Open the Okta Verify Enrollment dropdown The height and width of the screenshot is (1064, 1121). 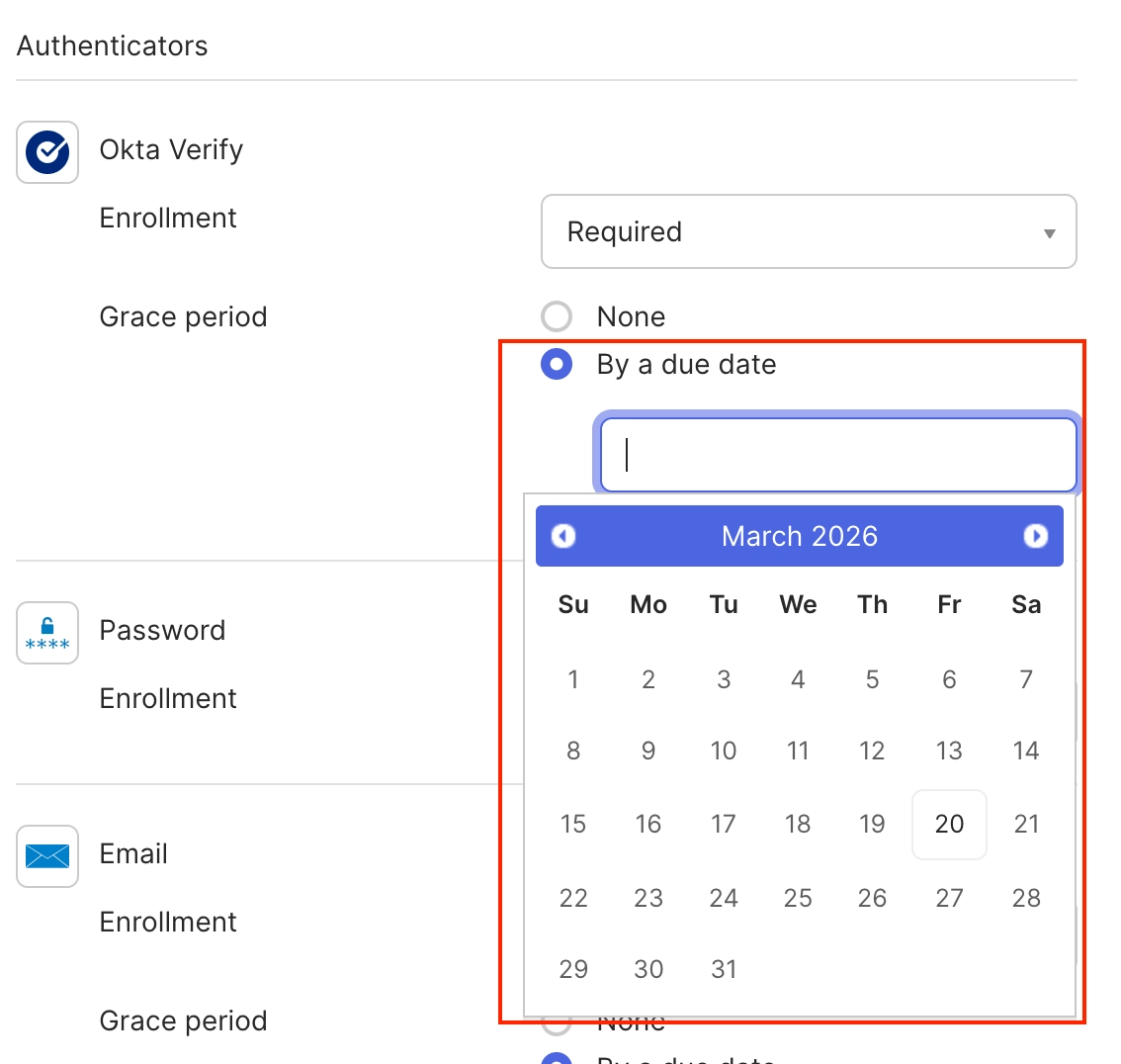[x=808, y=231]
